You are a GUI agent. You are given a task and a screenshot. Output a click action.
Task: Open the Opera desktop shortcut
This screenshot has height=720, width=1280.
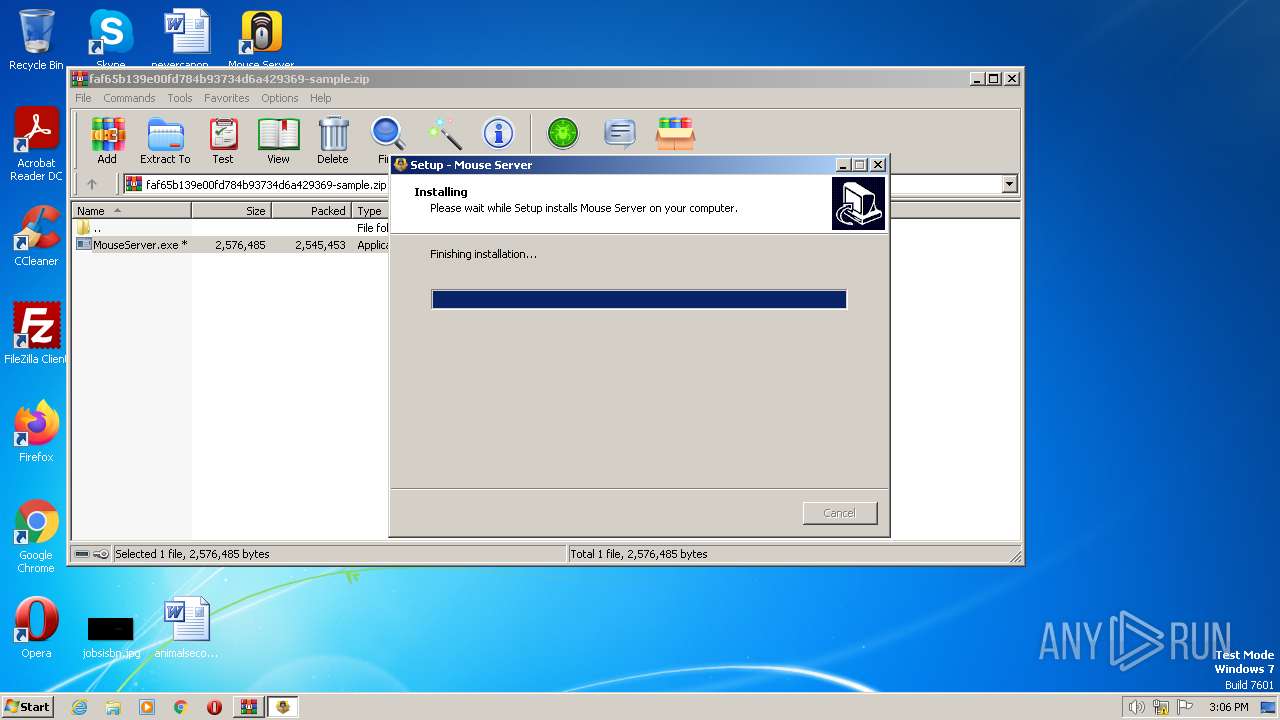[36, 628]
